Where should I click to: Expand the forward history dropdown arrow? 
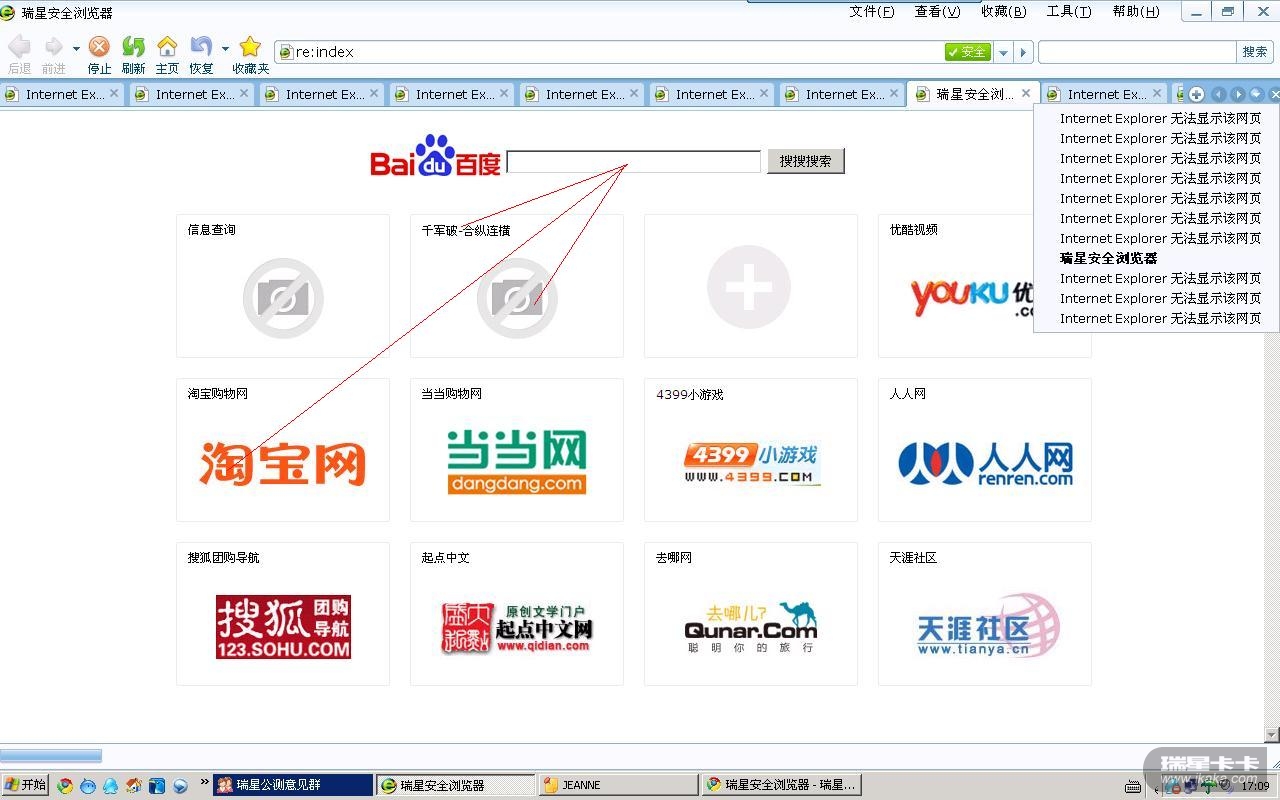76,48
